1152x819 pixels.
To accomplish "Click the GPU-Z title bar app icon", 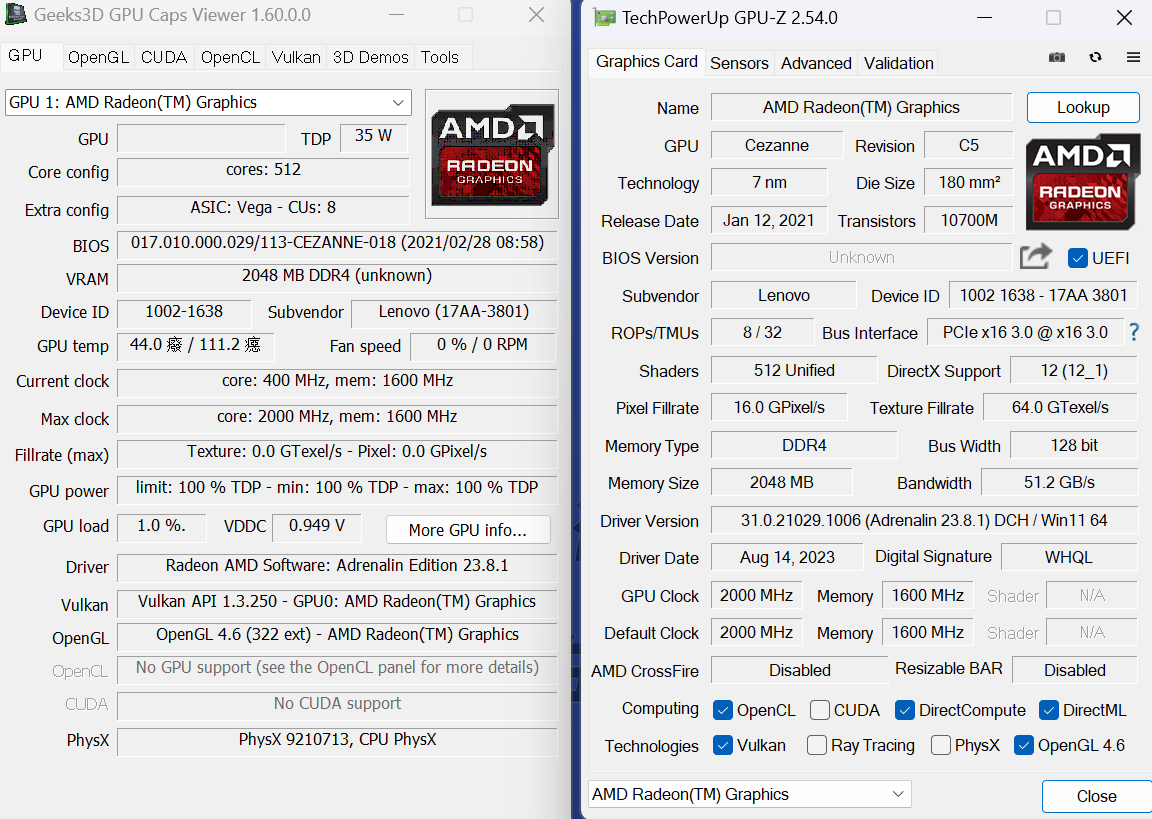I will [605, 18].
